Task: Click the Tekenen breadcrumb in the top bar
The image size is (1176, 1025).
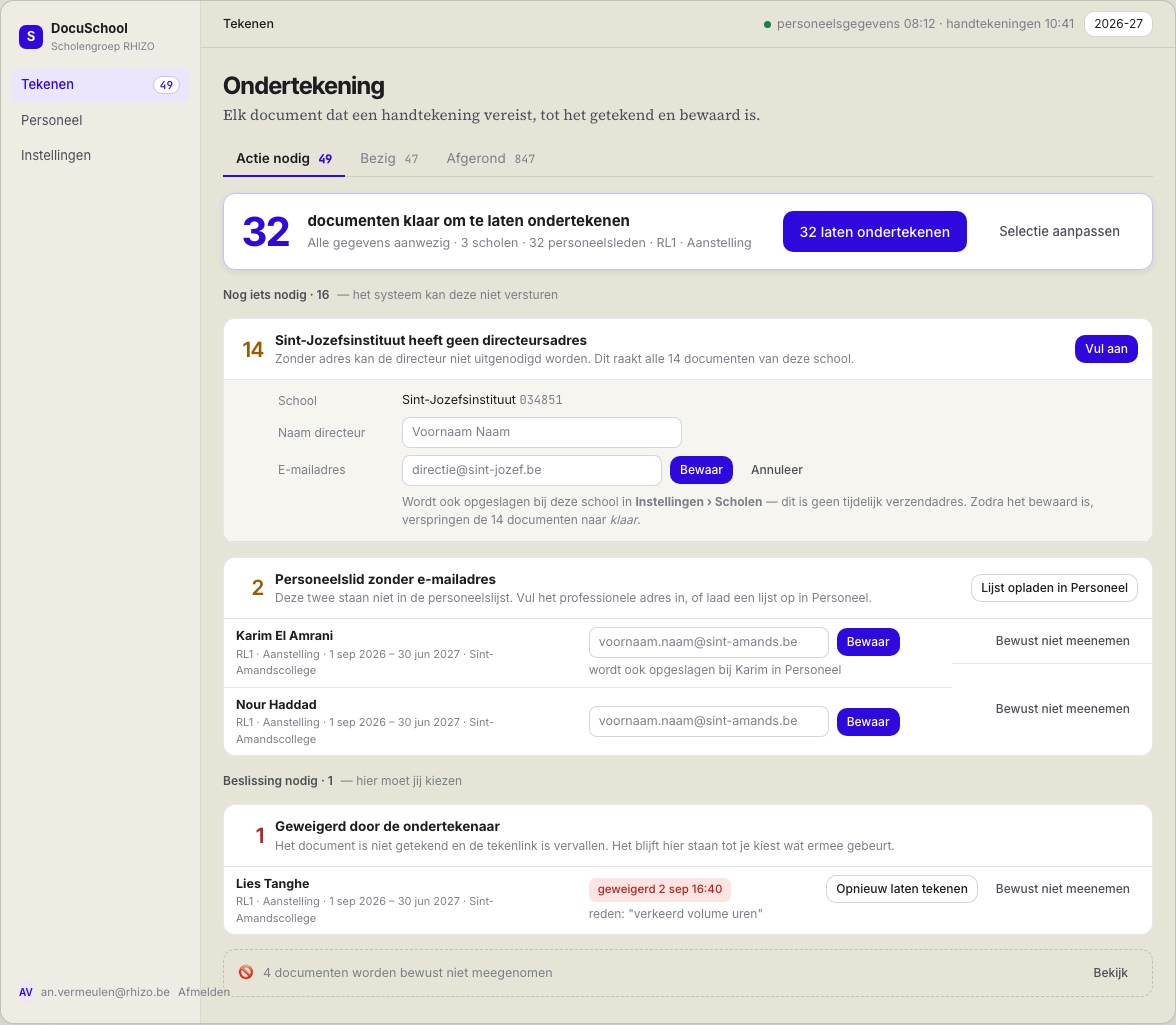Action: tap(248, 24)
